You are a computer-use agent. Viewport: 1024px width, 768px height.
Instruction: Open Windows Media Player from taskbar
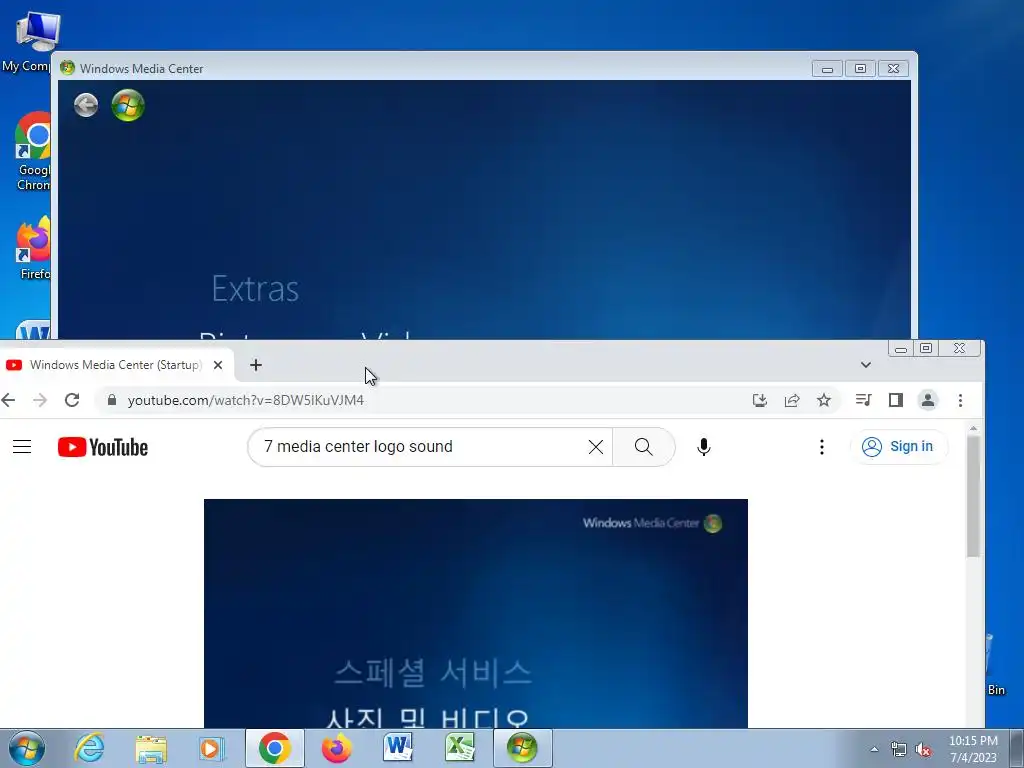coord(211,748)
